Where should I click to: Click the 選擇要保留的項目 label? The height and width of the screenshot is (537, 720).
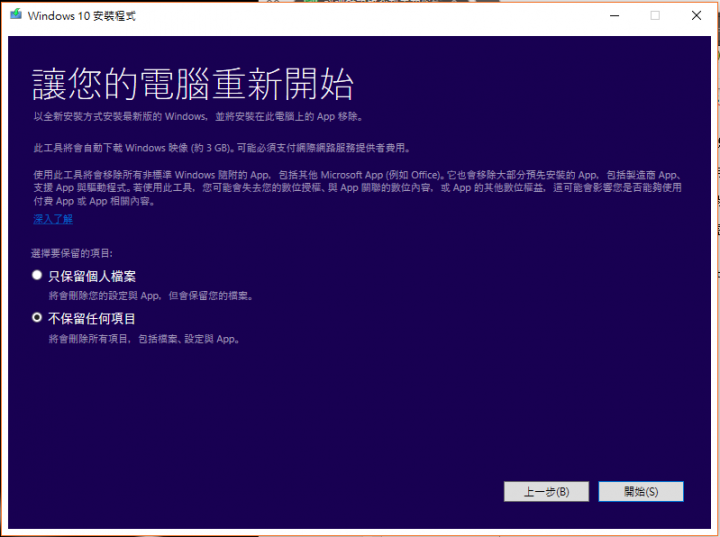click(72, 253)
